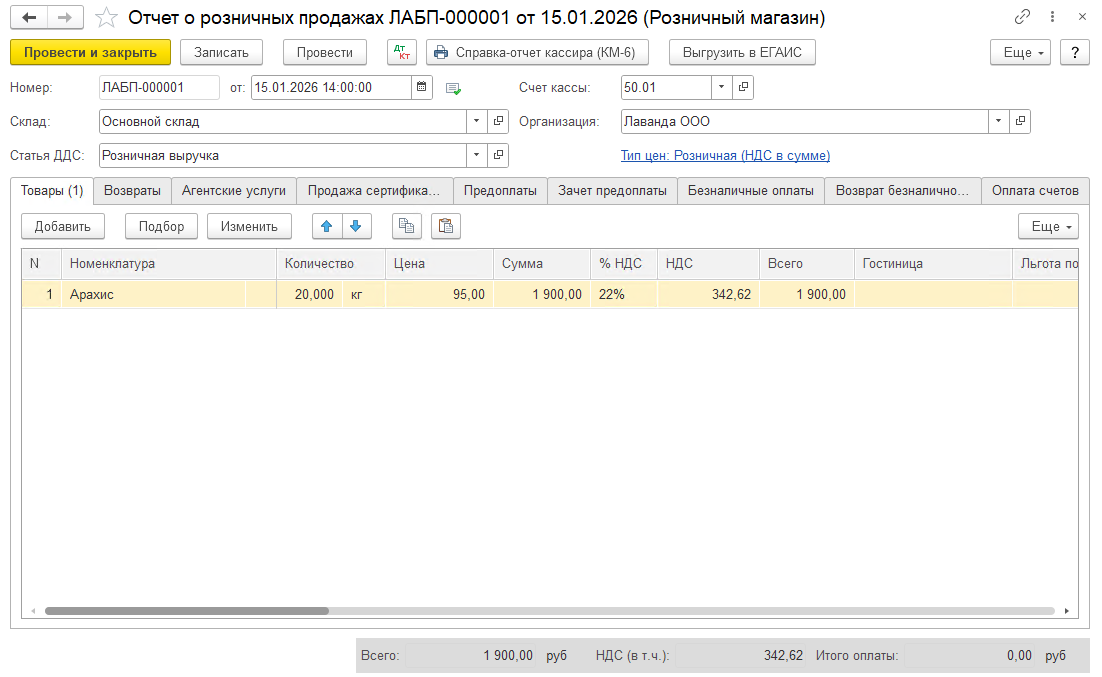Open Лаванда ООО organization card
This screenshot has height=677, width=1102.
[x=1020, y=121]
